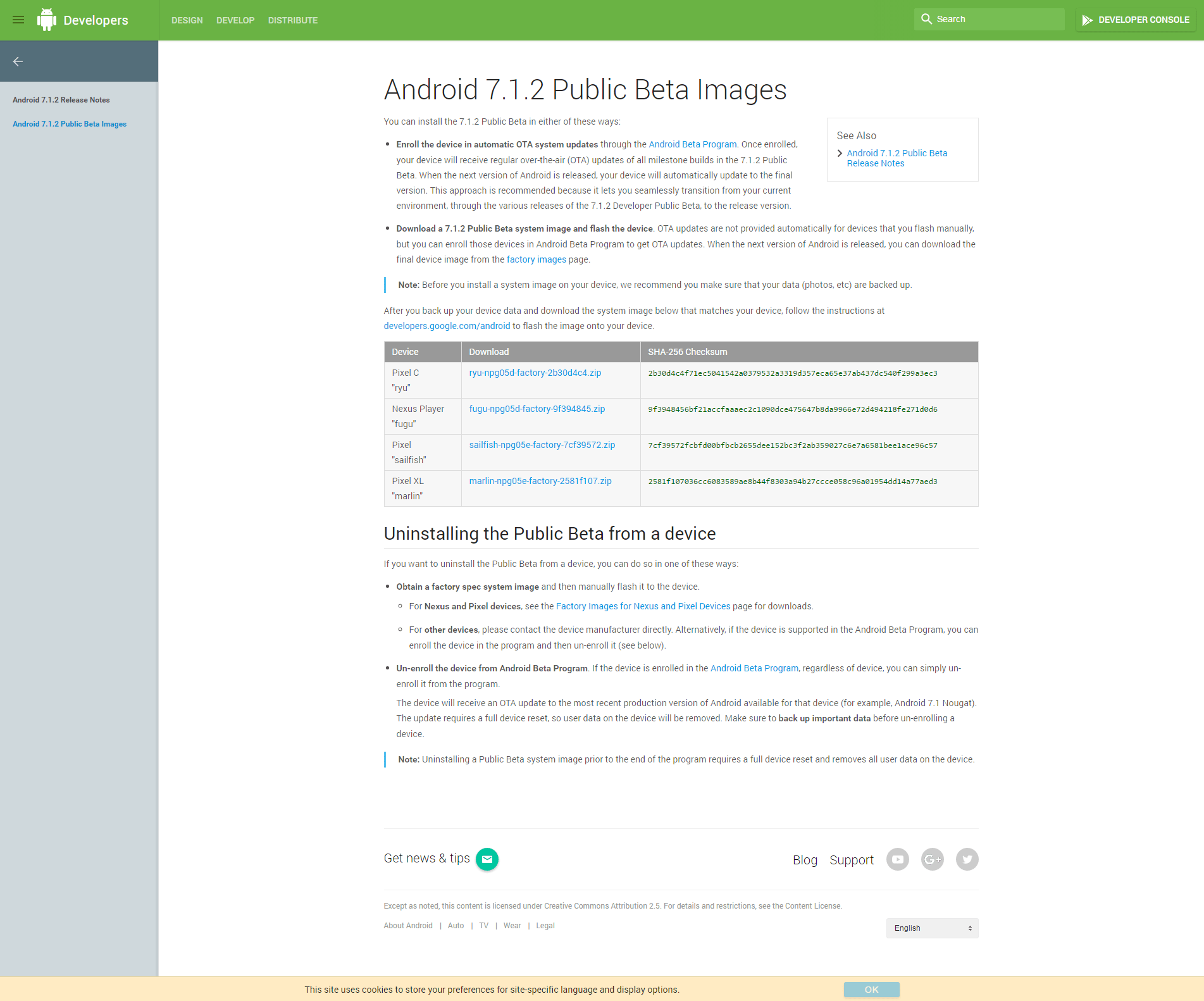The image size is (1204, 1001).
Task: Open the YouTube social icon
Action: click(897, 859)
